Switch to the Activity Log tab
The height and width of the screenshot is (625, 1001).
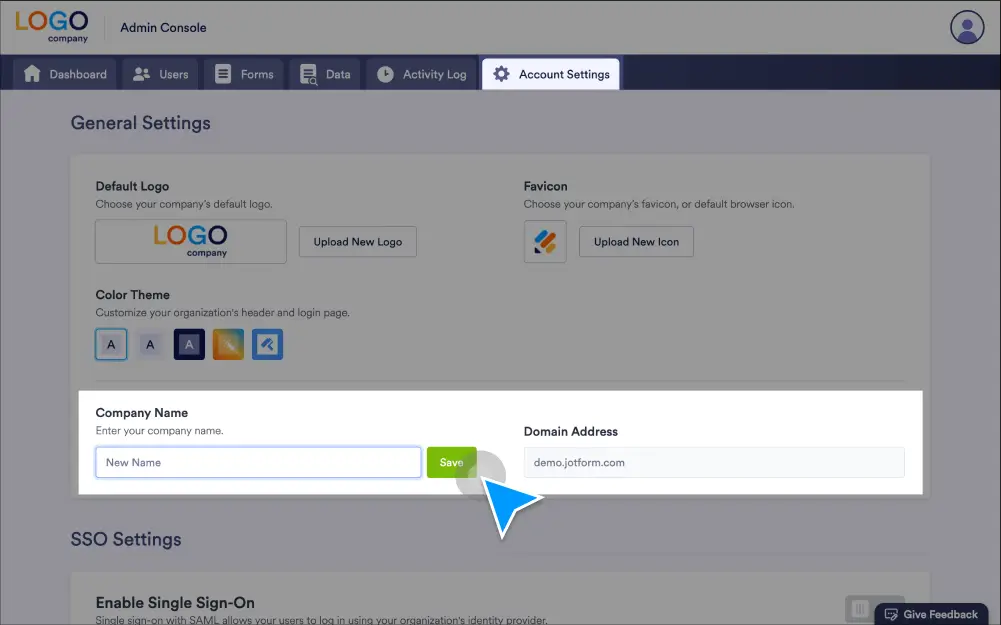pyautogui.click(x=422, y=74)
